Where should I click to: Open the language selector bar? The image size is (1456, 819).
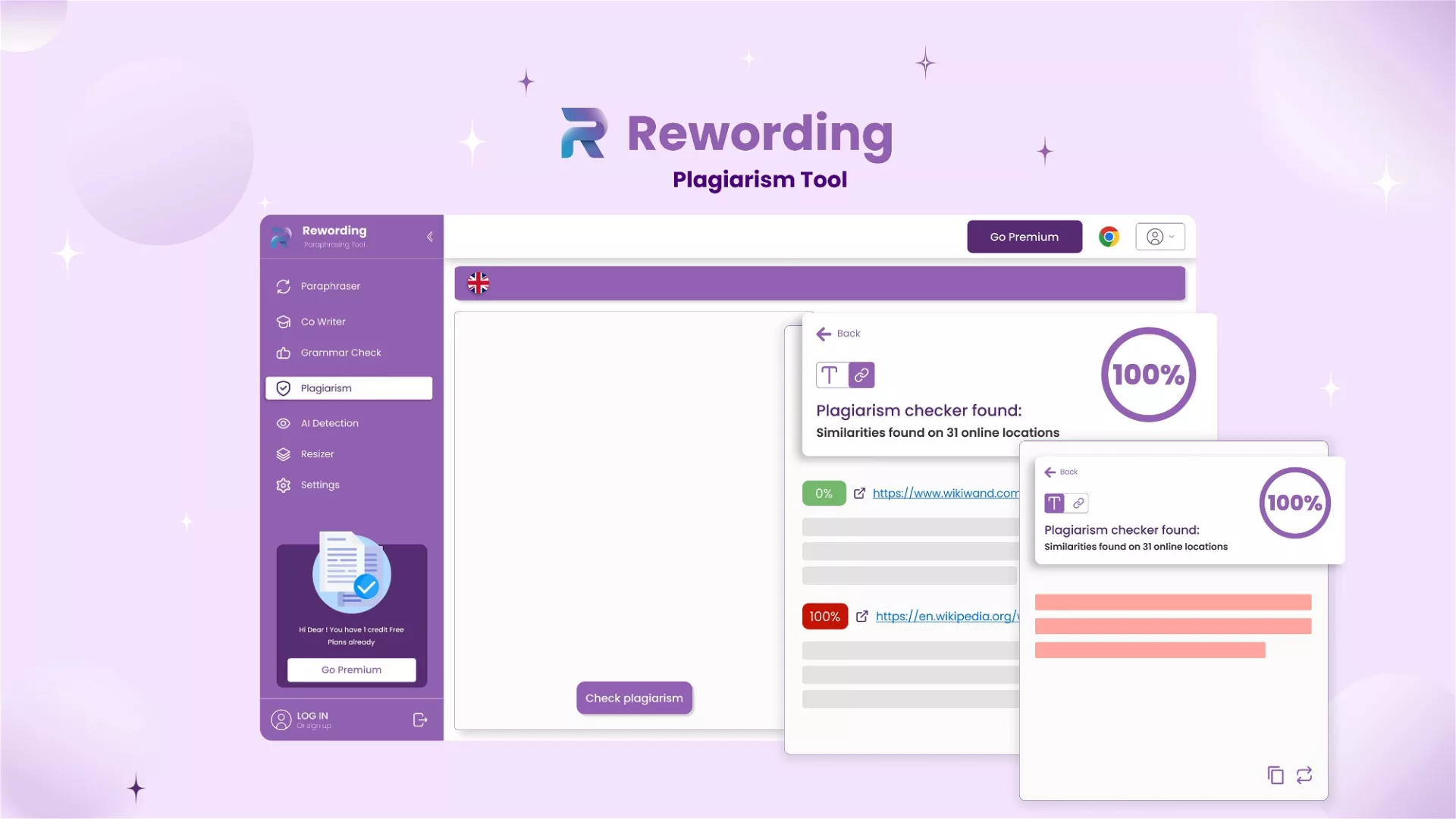819,283
